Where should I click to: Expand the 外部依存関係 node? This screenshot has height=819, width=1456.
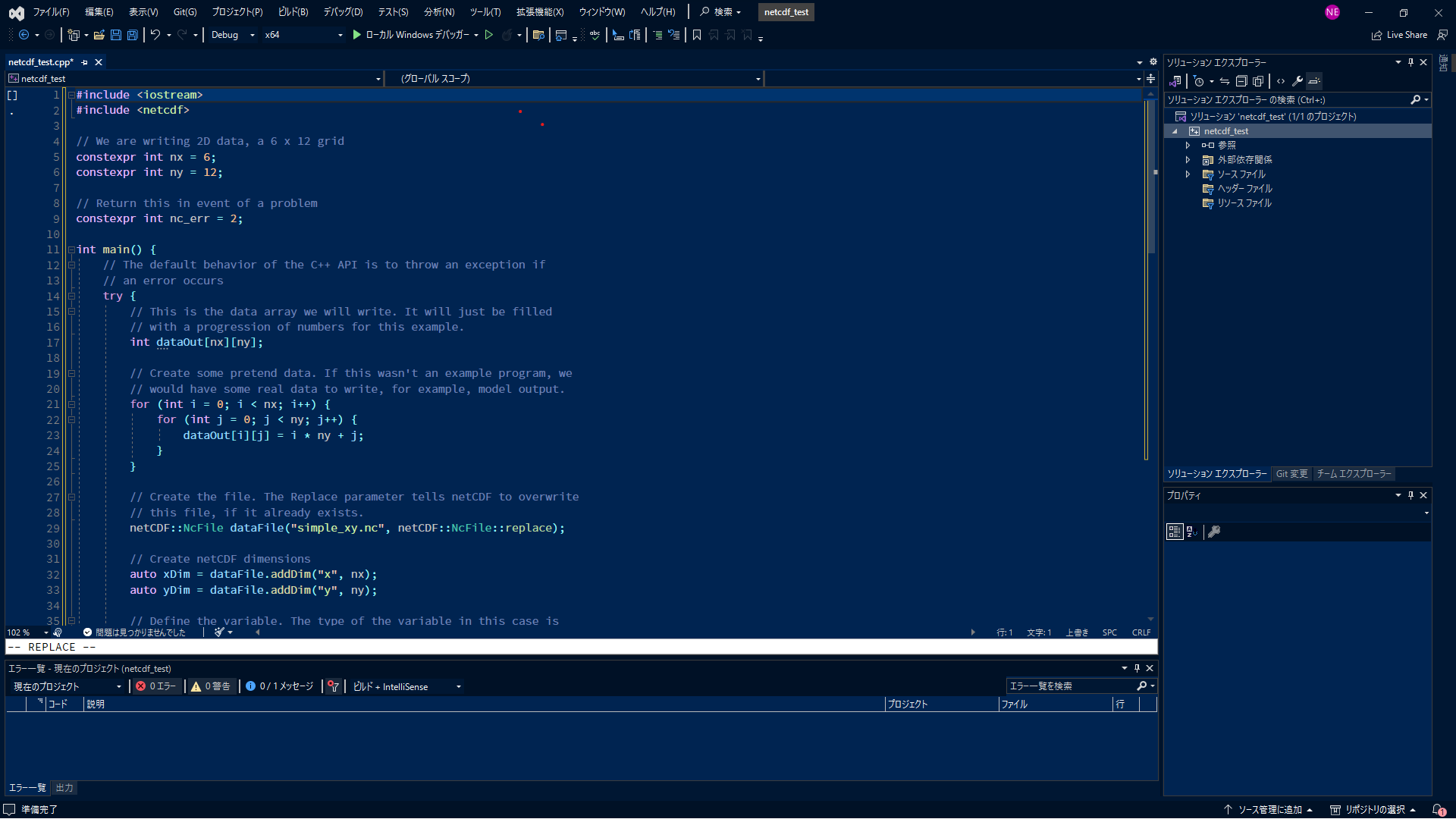tap(1188, 159)
